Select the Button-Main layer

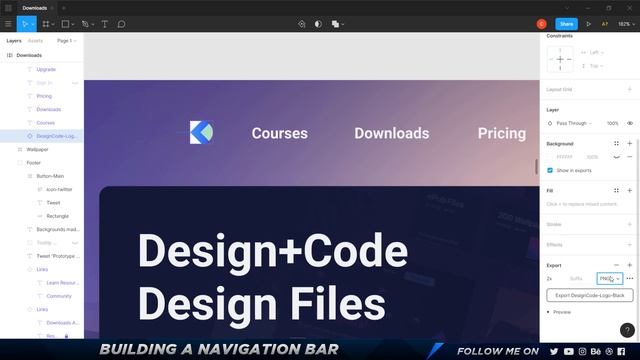(x=50, y=176)
